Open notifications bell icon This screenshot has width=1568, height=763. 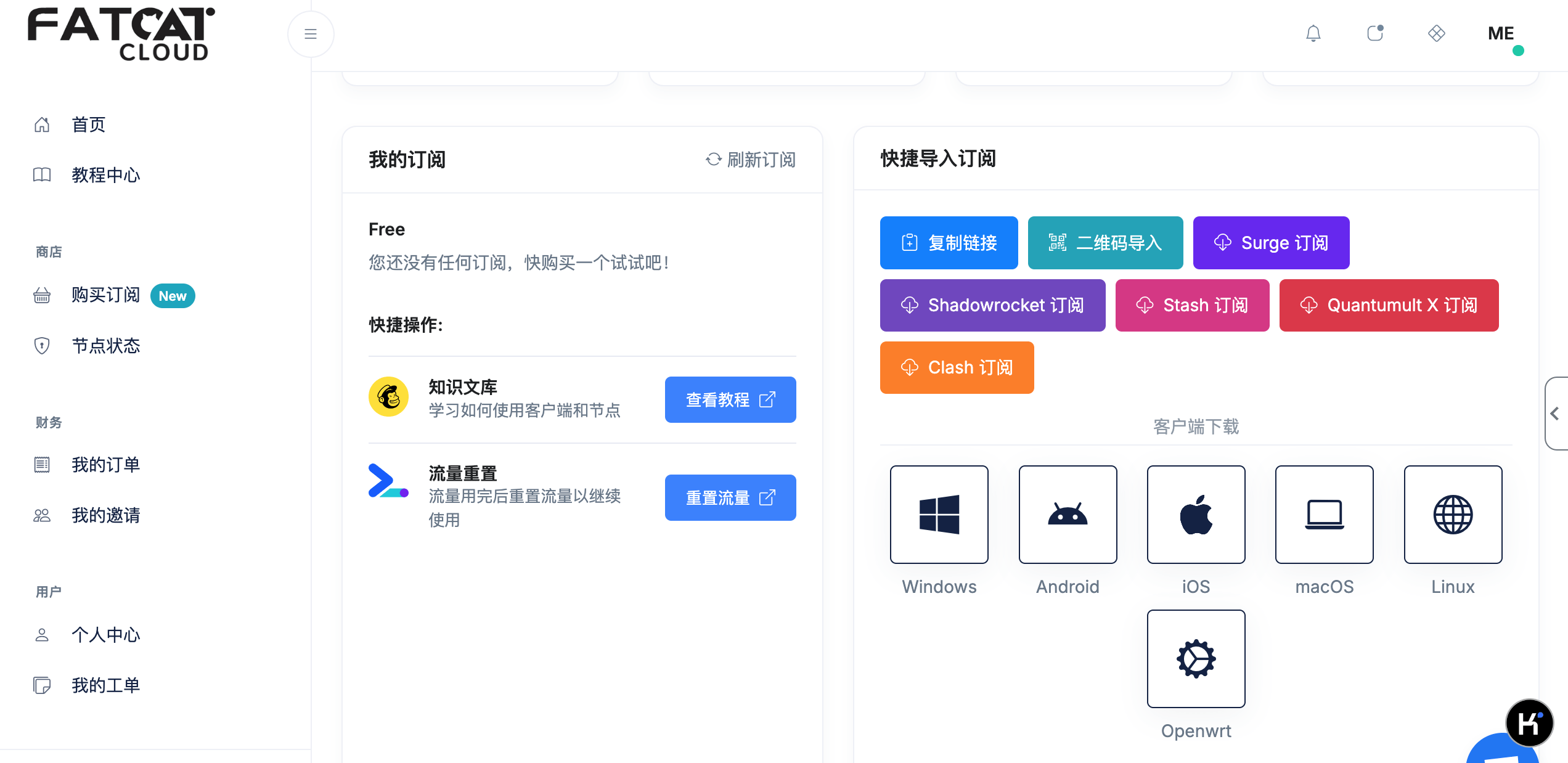point(1313,33)
